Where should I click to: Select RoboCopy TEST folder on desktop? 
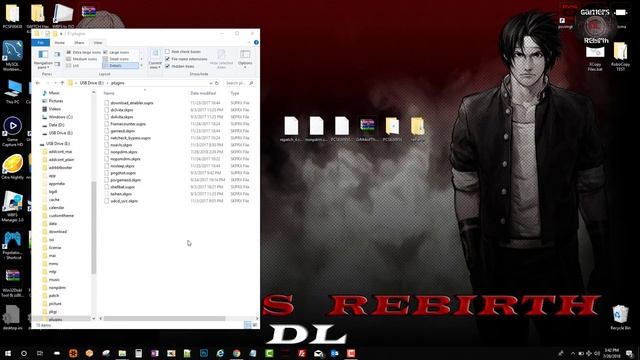(x=620, y=57)
